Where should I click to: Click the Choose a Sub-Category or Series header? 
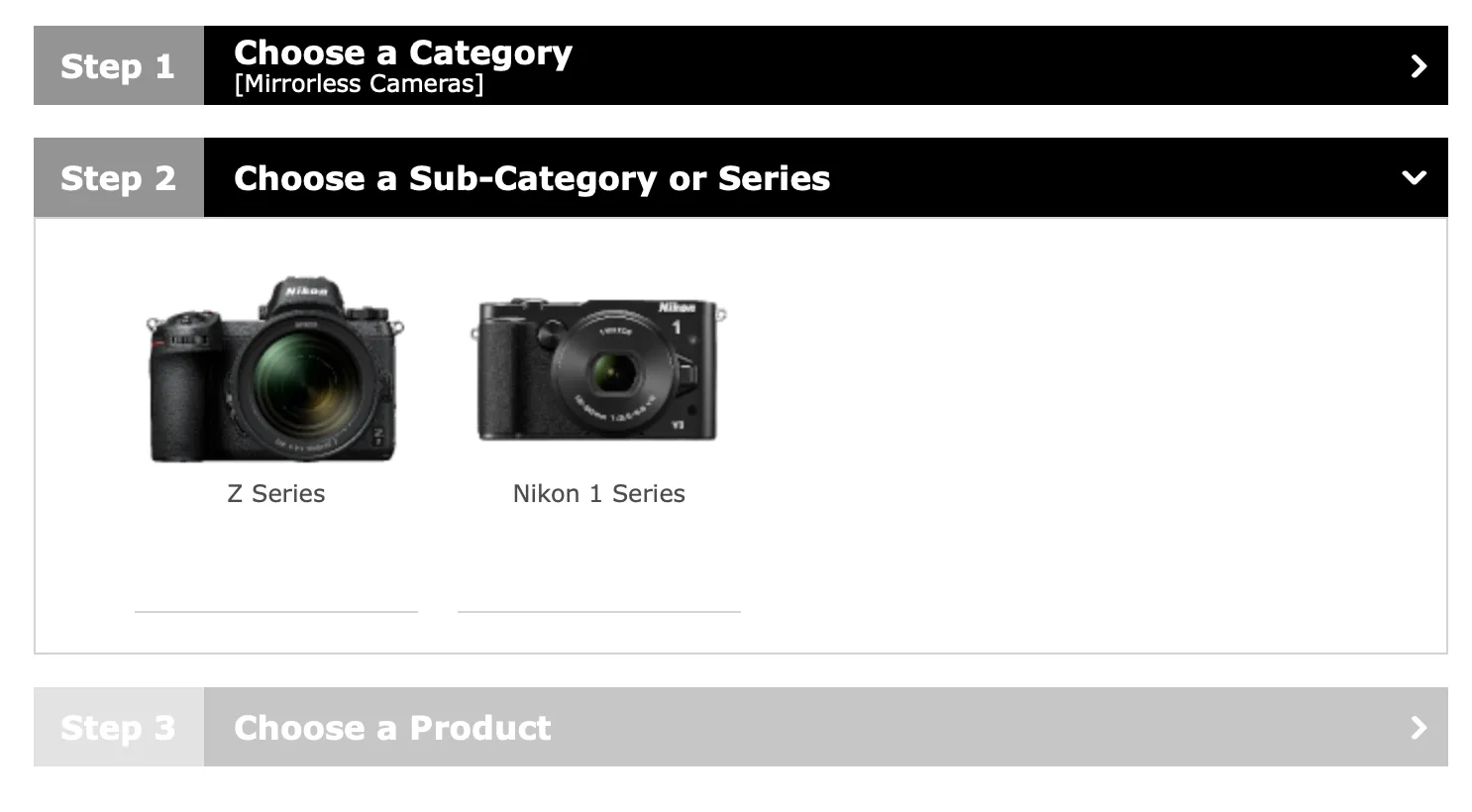826,177
